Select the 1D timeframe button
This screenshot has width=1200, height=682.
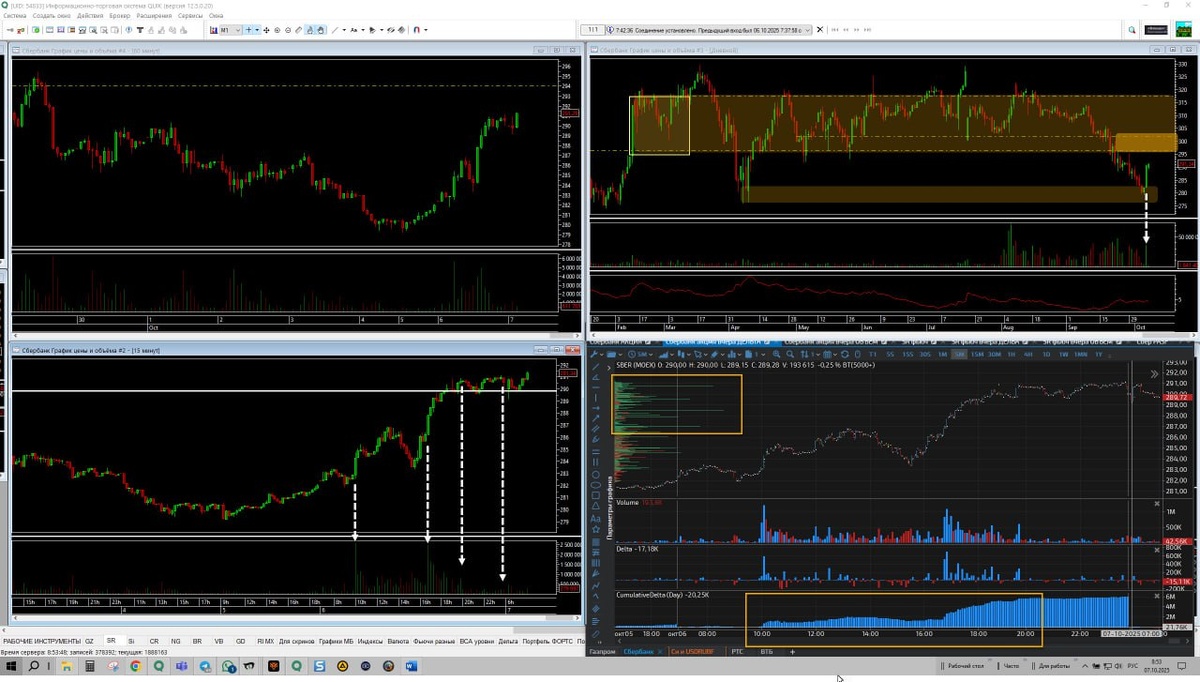click(x=1046, y=354)
